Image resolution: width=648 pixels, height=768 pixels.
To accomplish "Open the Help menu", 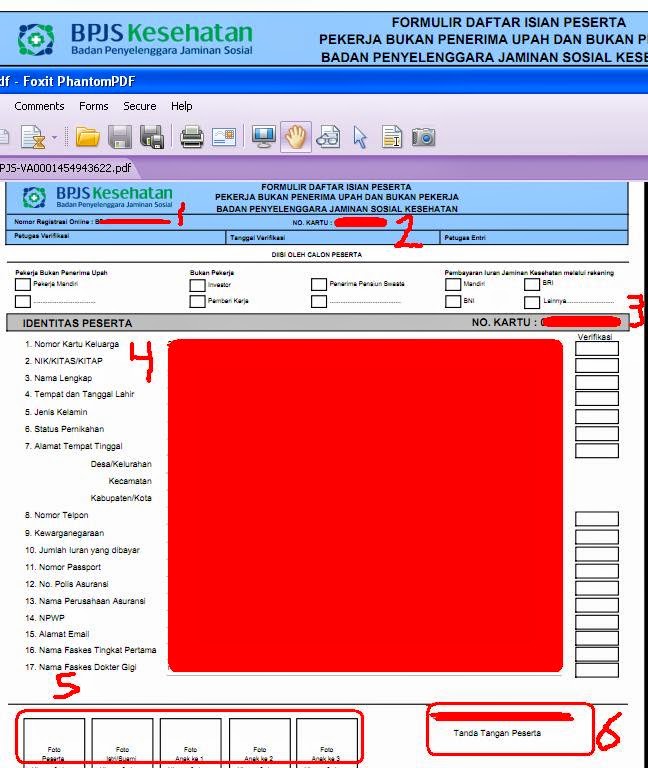I will [x=181, y=106].
